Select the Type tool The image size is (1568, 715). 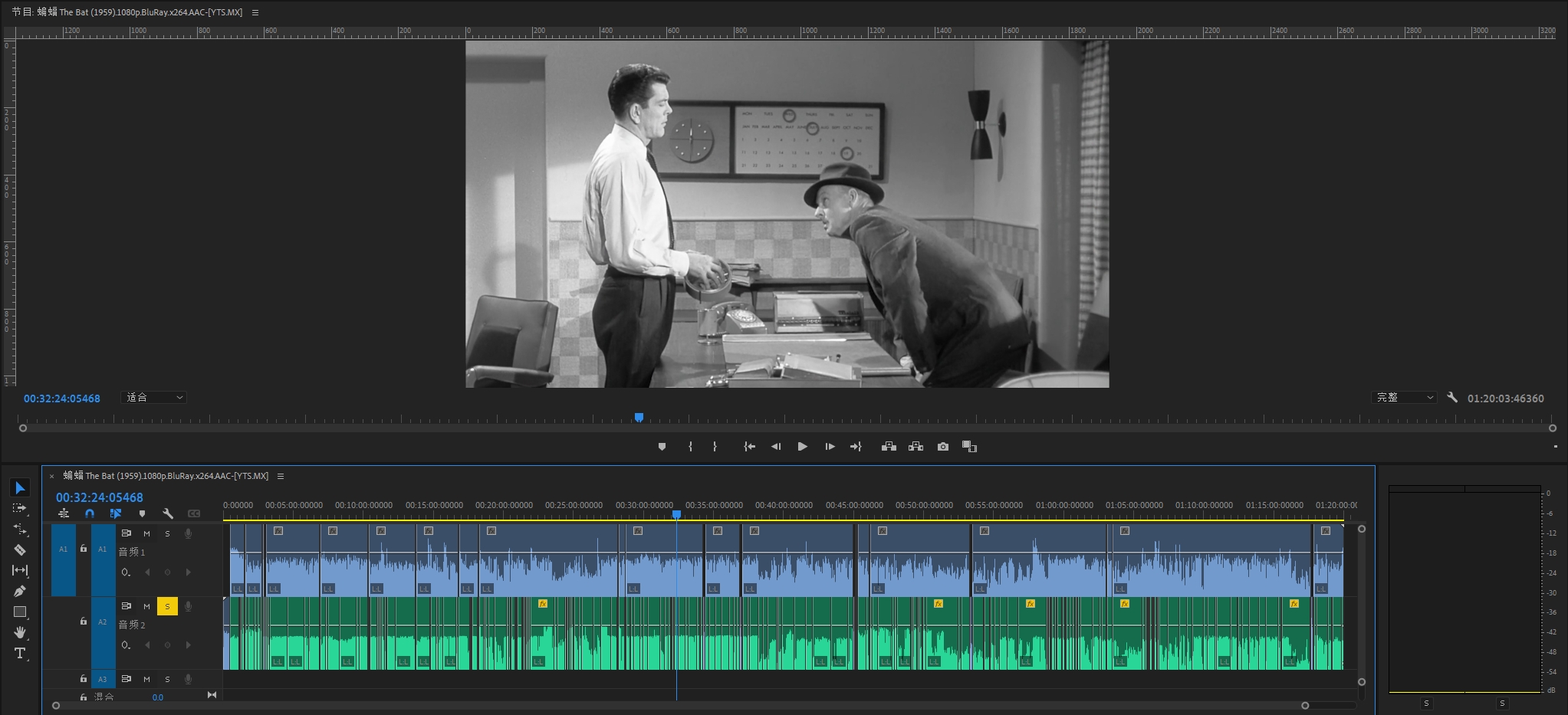[20, 653]
